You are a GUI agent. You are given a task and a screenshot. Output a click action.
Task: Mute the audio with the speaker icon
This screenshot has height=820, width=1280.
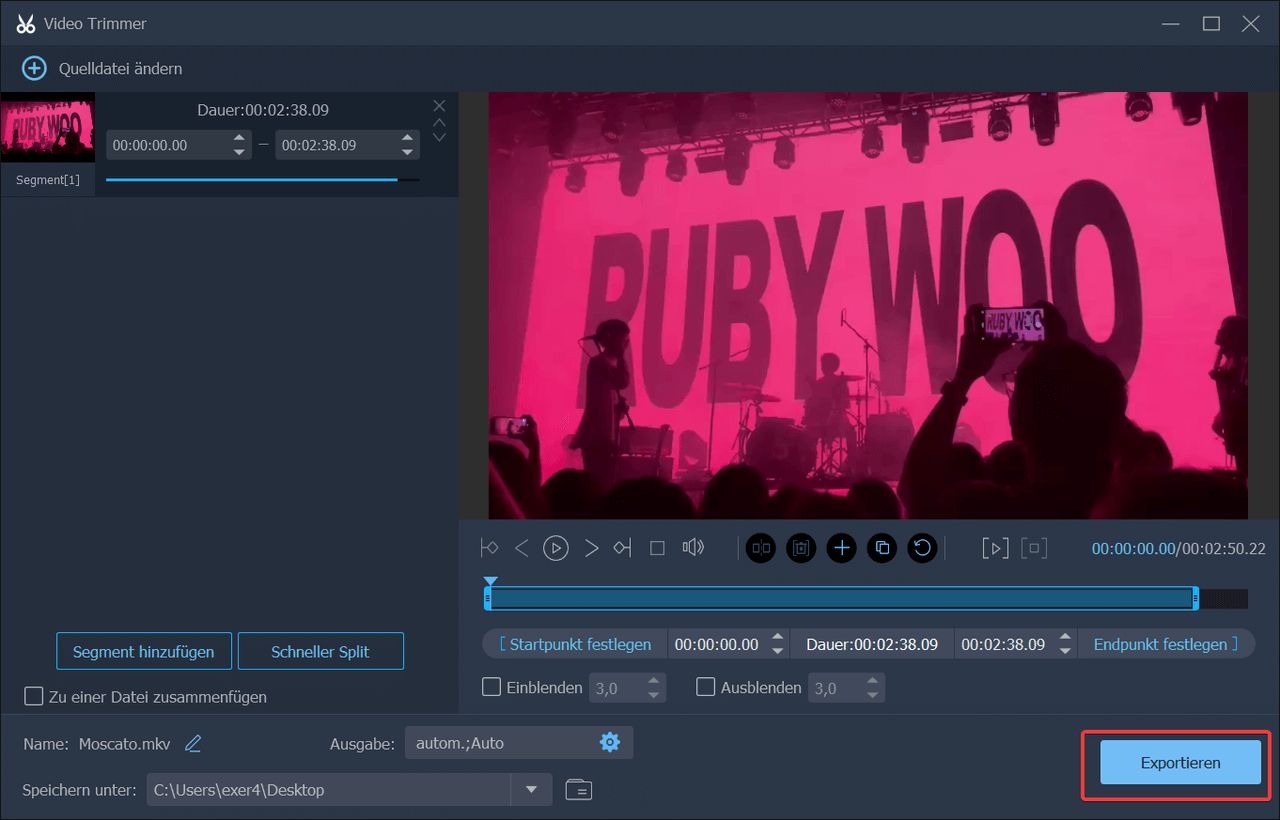coord(693,547)
